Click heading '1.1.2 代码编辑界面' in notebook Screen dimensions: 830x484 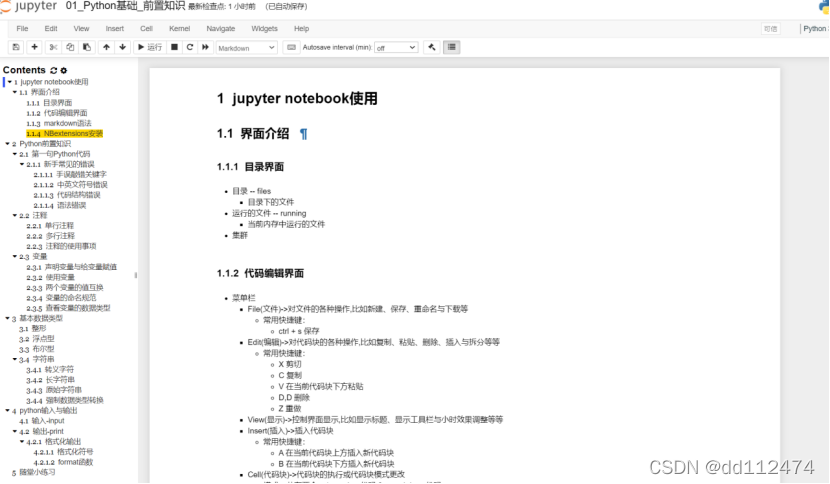(260, 273)
